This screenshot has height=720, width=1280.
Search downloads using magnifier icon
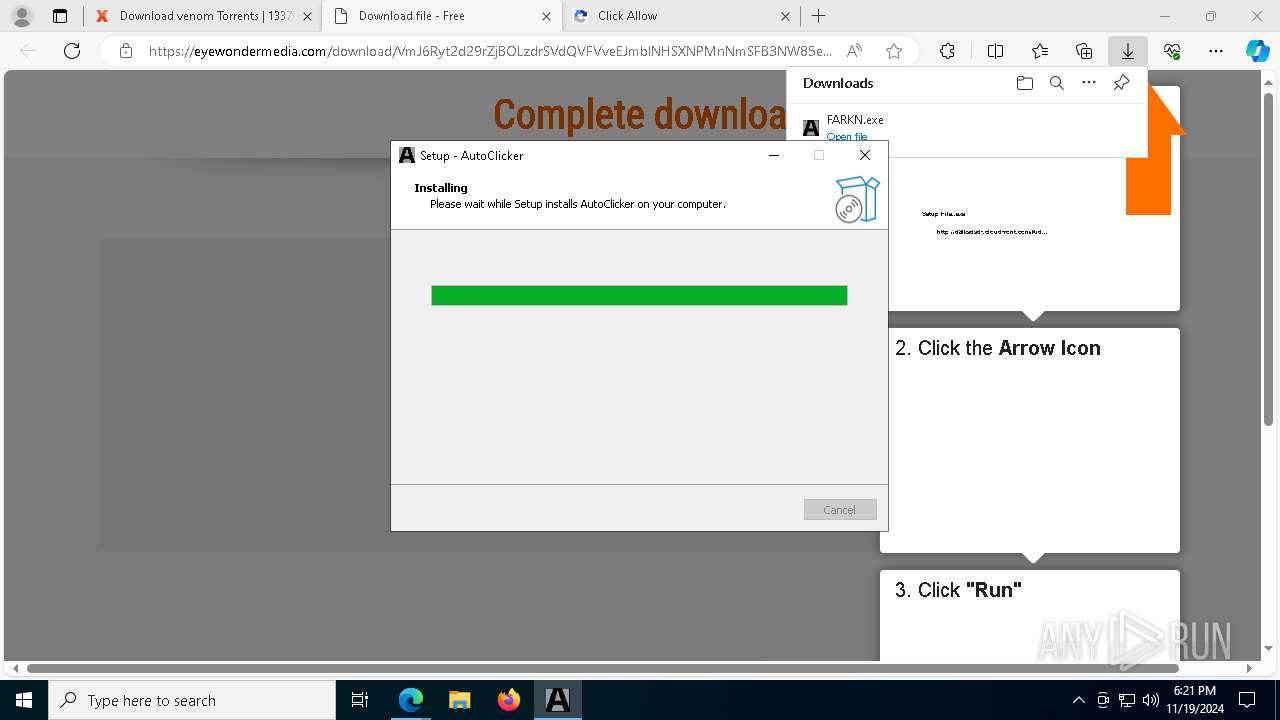[1056, 83]
